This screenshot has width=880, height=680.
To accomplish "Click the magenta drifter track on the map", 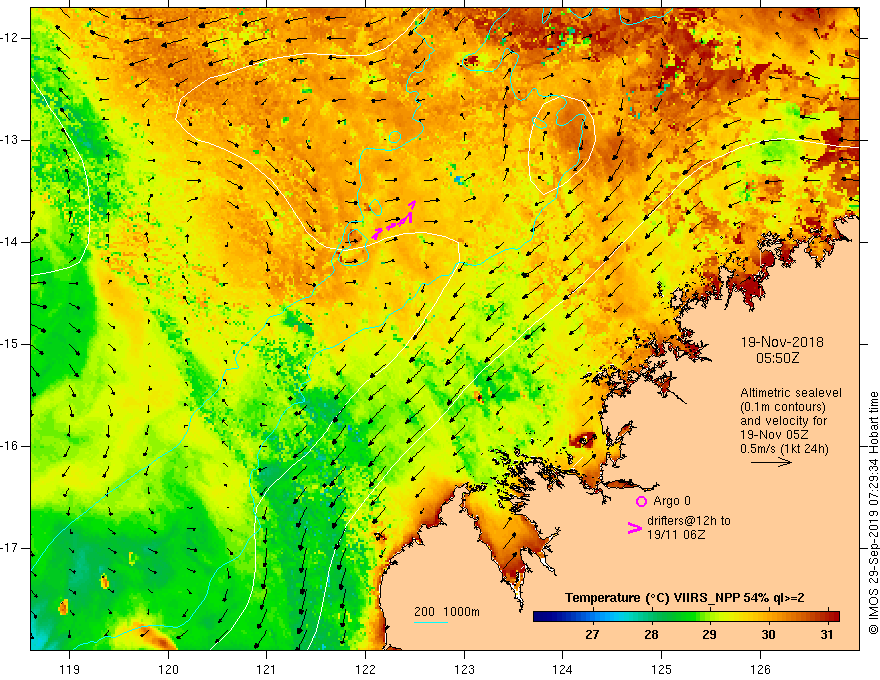I will [x=394, y=220].
